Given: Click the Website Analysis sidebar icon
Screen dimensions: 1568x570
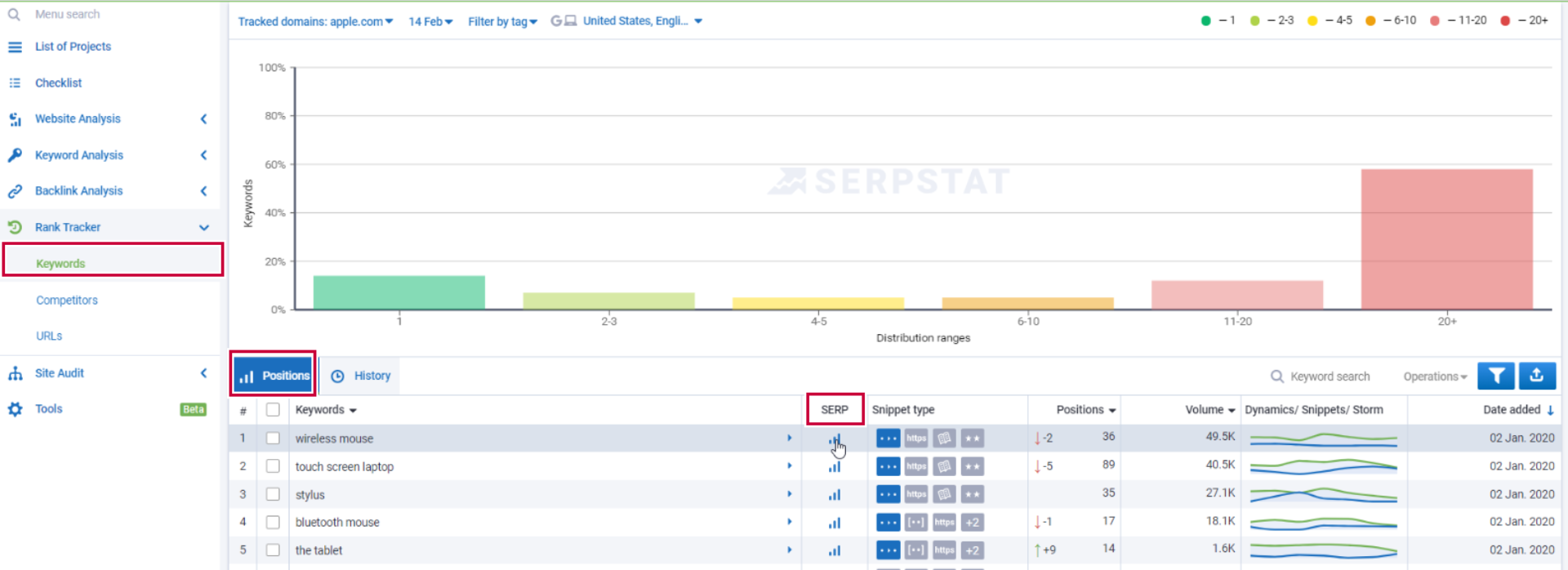Looking at the screenshot, I should coord(15,119).
